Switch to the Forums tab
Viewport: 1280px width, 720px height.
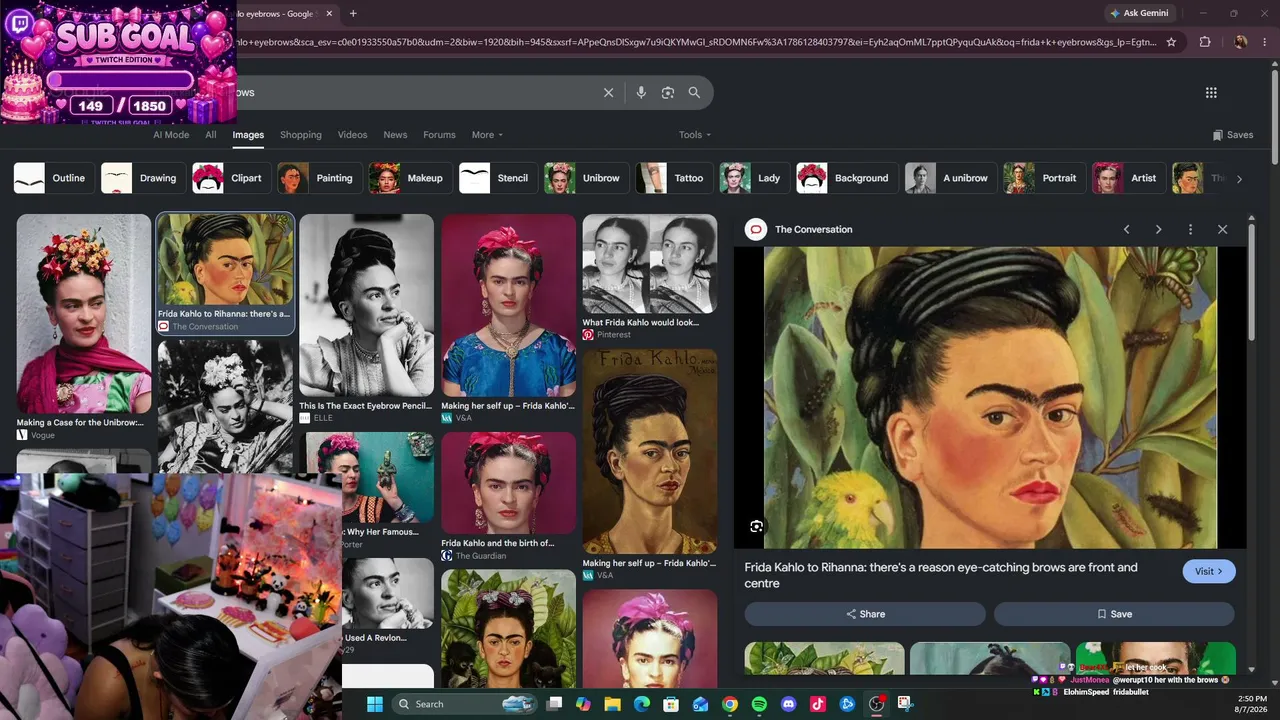pos(439,135)
